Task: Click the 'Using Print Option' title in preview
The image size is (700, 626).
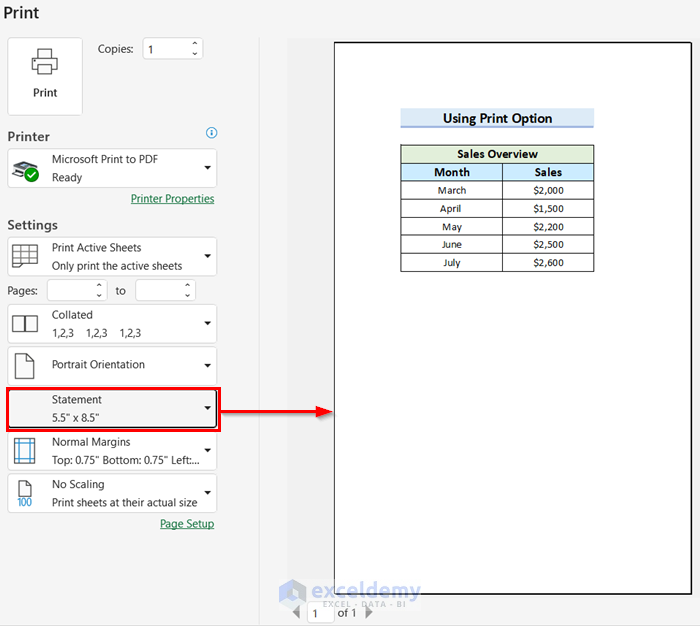Action: coord(497,118)
